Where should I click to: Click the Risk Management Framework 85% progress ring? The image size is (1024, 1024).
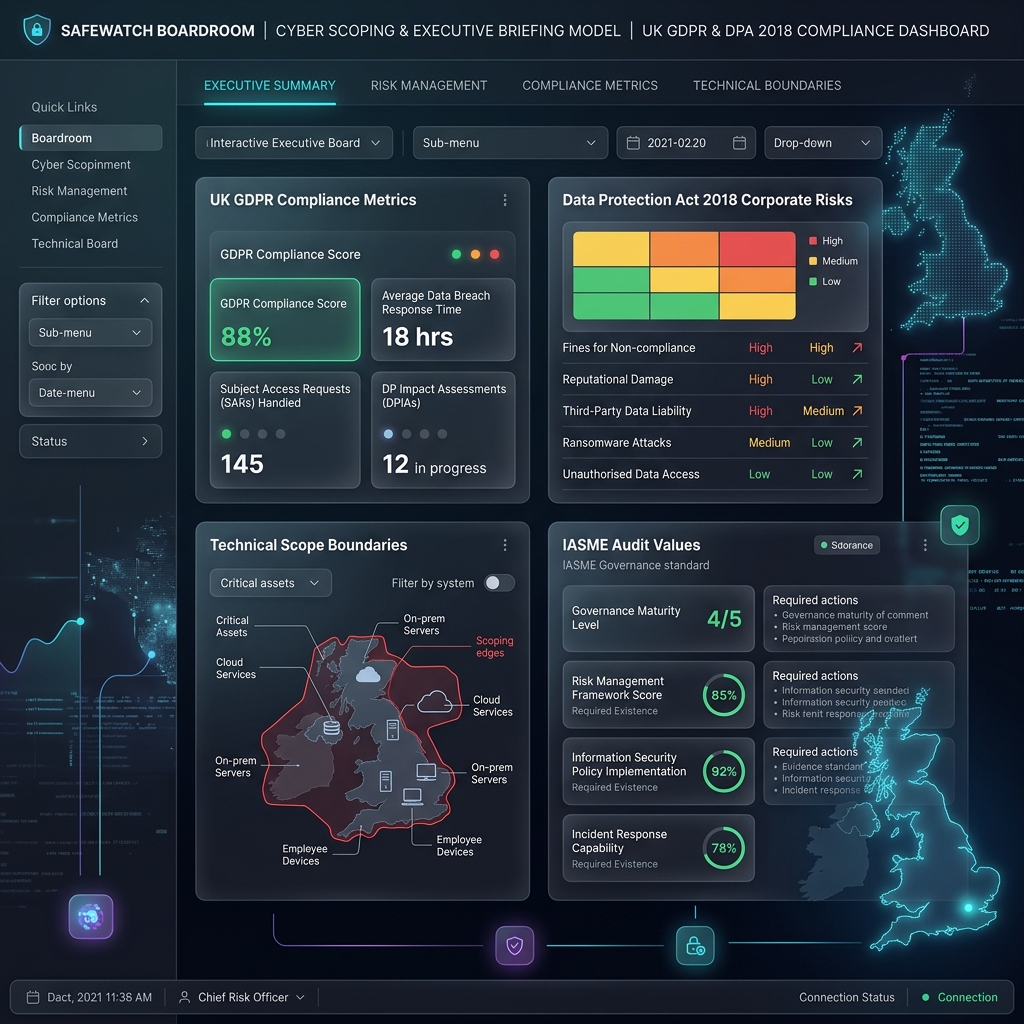pyautogui.click(x=724, y=695)
